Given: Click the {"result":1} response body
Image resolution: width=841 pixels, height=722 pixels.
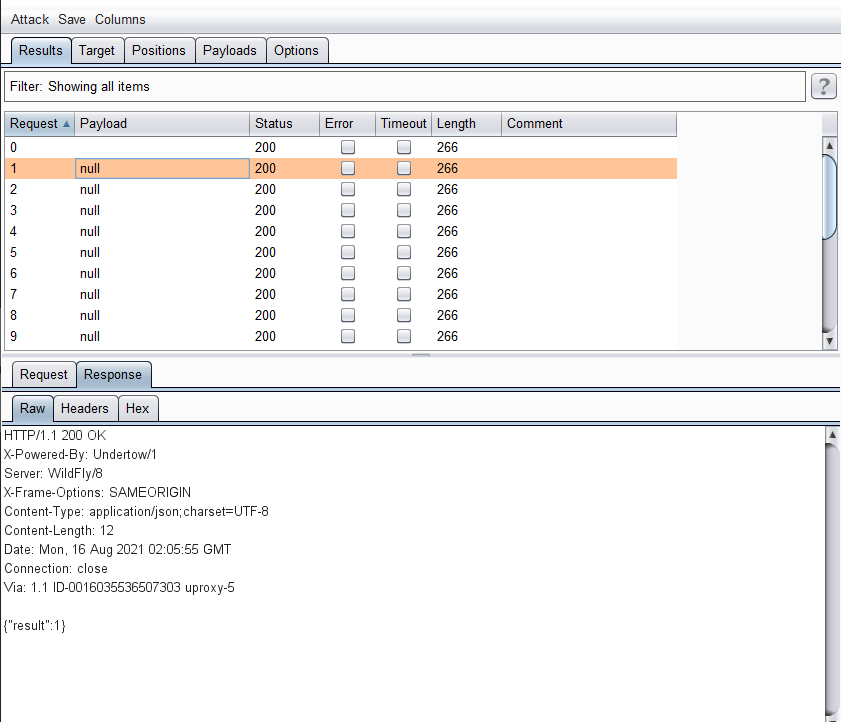Looking at the screenshot, I should pyautogui.click(x=34, y=626).
